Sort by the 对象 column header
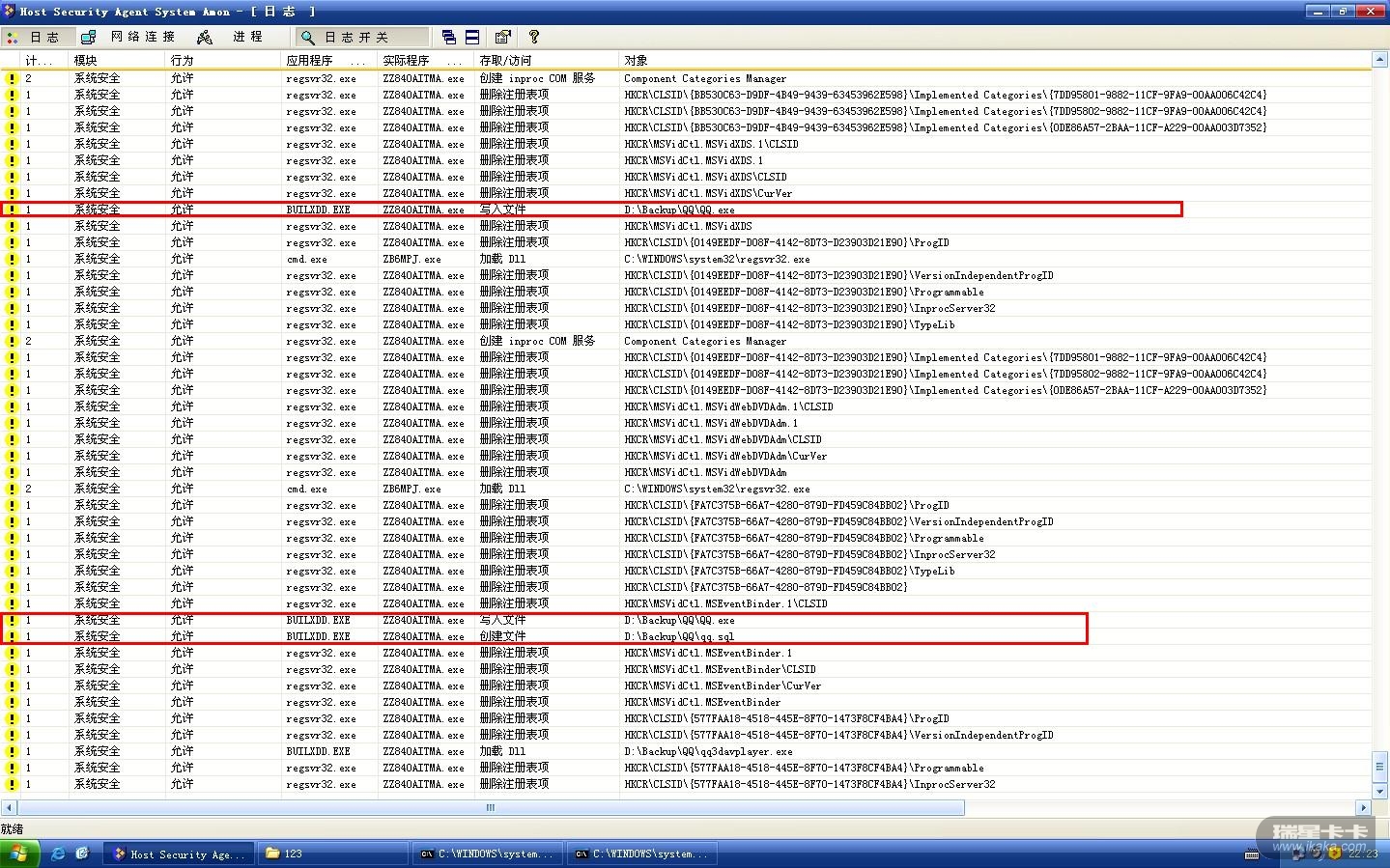The height and width of the screenshot is (868, 1390). click(995, 60)
